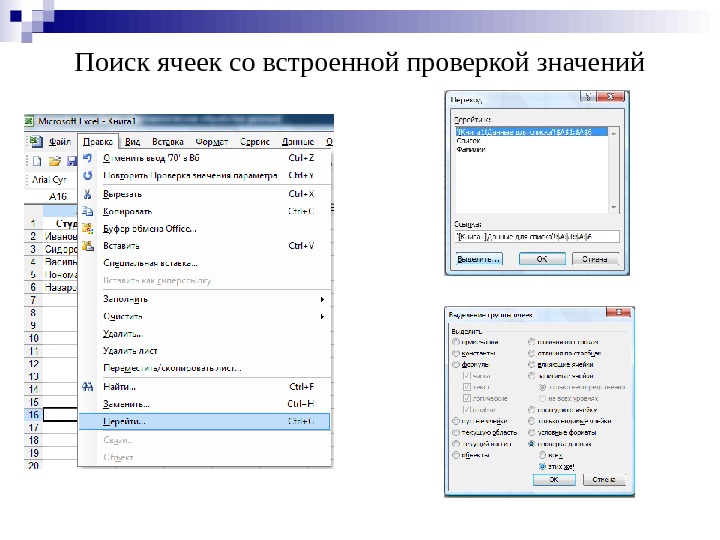720x540 pixels.
Task: Click the Copy icon beside Копировать
Action: click(87, 211)
